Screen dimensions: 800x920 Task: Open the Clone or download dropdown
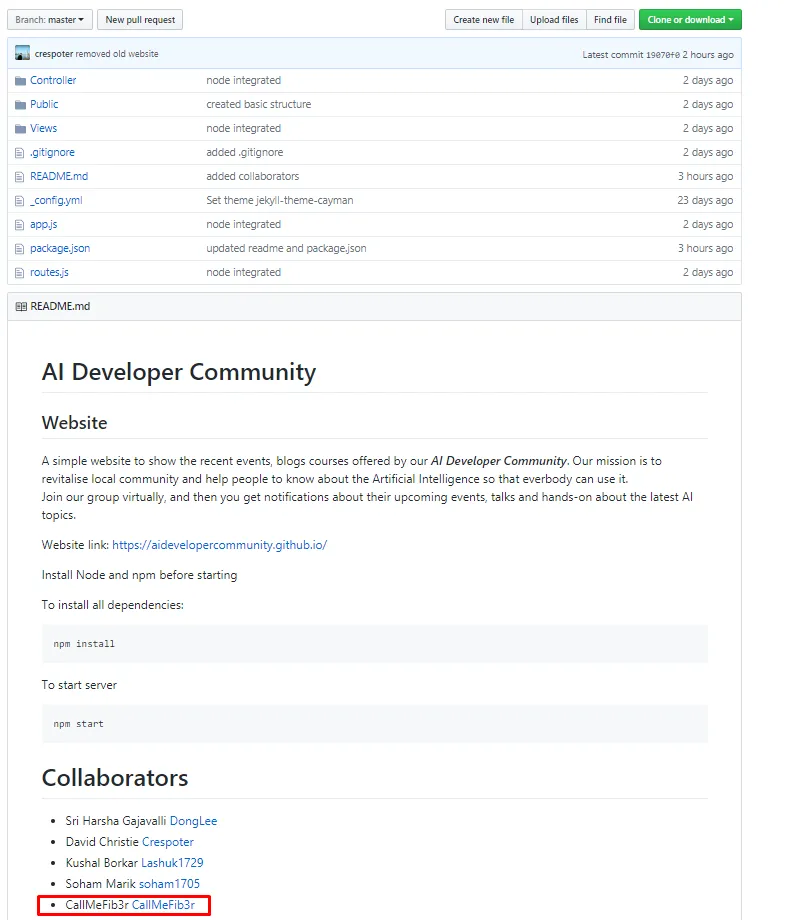690,19
